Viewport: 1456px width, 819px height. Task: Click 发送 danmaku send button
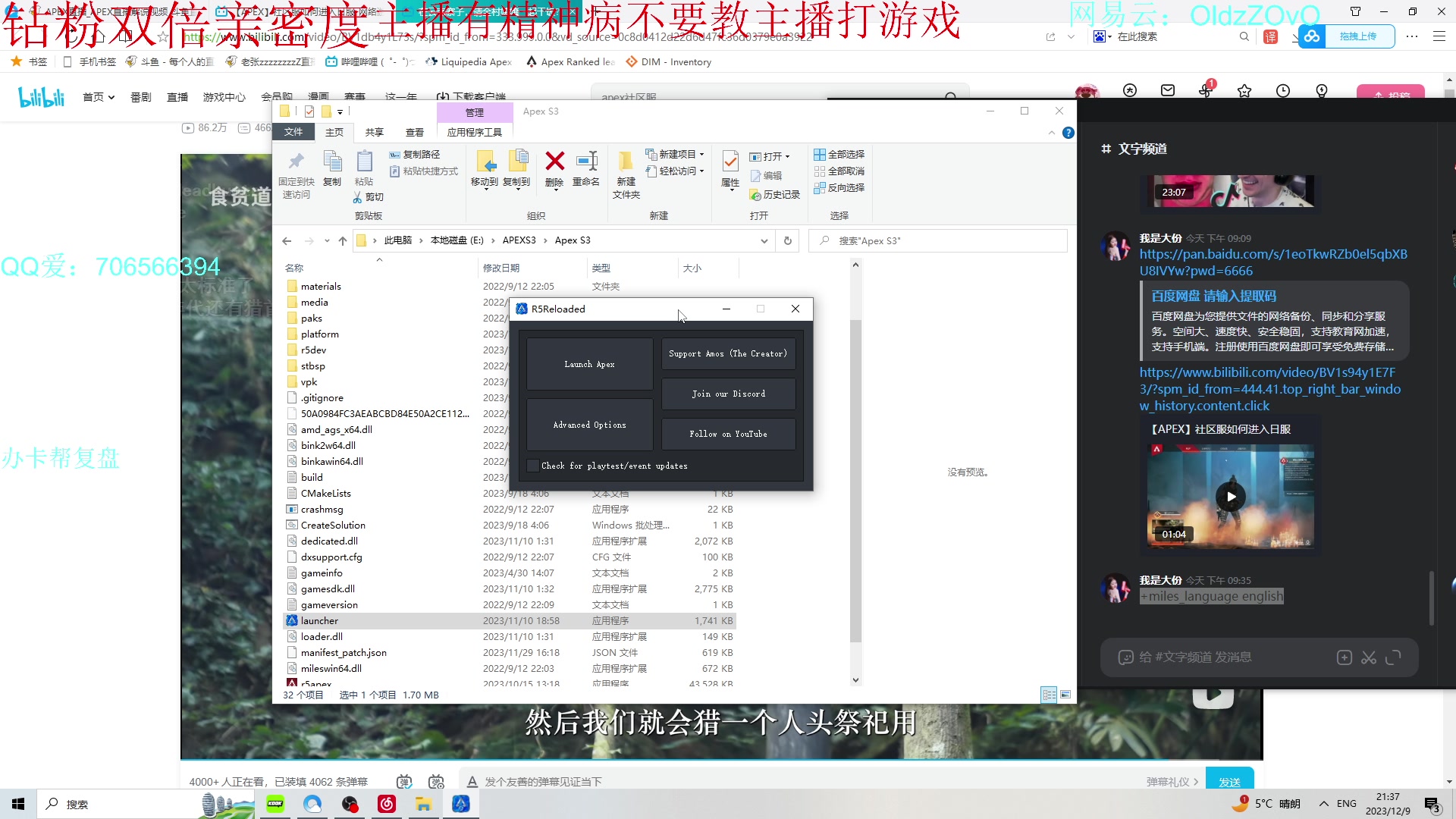point(1229,782)
